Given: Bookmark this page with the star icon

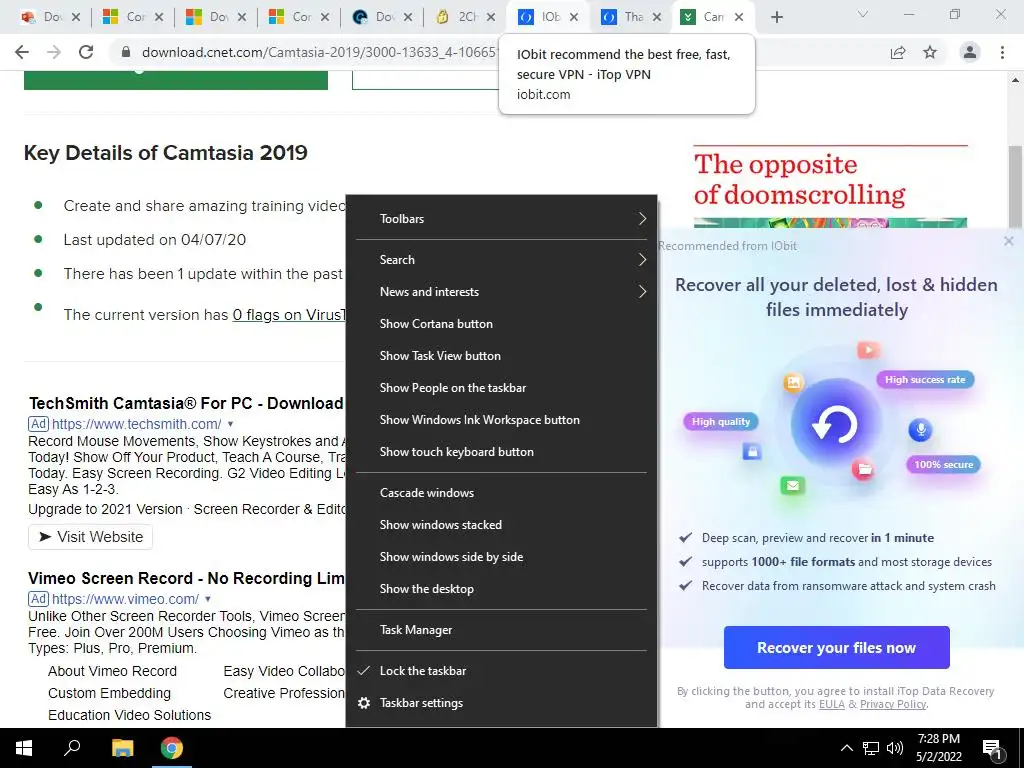Looking at the screenshot, I should [x=930, y=52].
